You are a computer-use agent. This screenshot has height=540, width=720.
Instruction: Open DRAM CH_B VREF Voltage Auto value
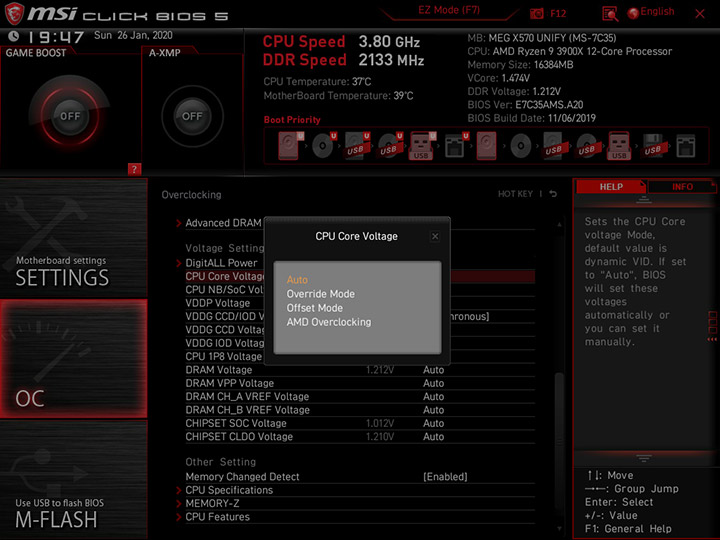pyautogui.click(x=433, y=410)
